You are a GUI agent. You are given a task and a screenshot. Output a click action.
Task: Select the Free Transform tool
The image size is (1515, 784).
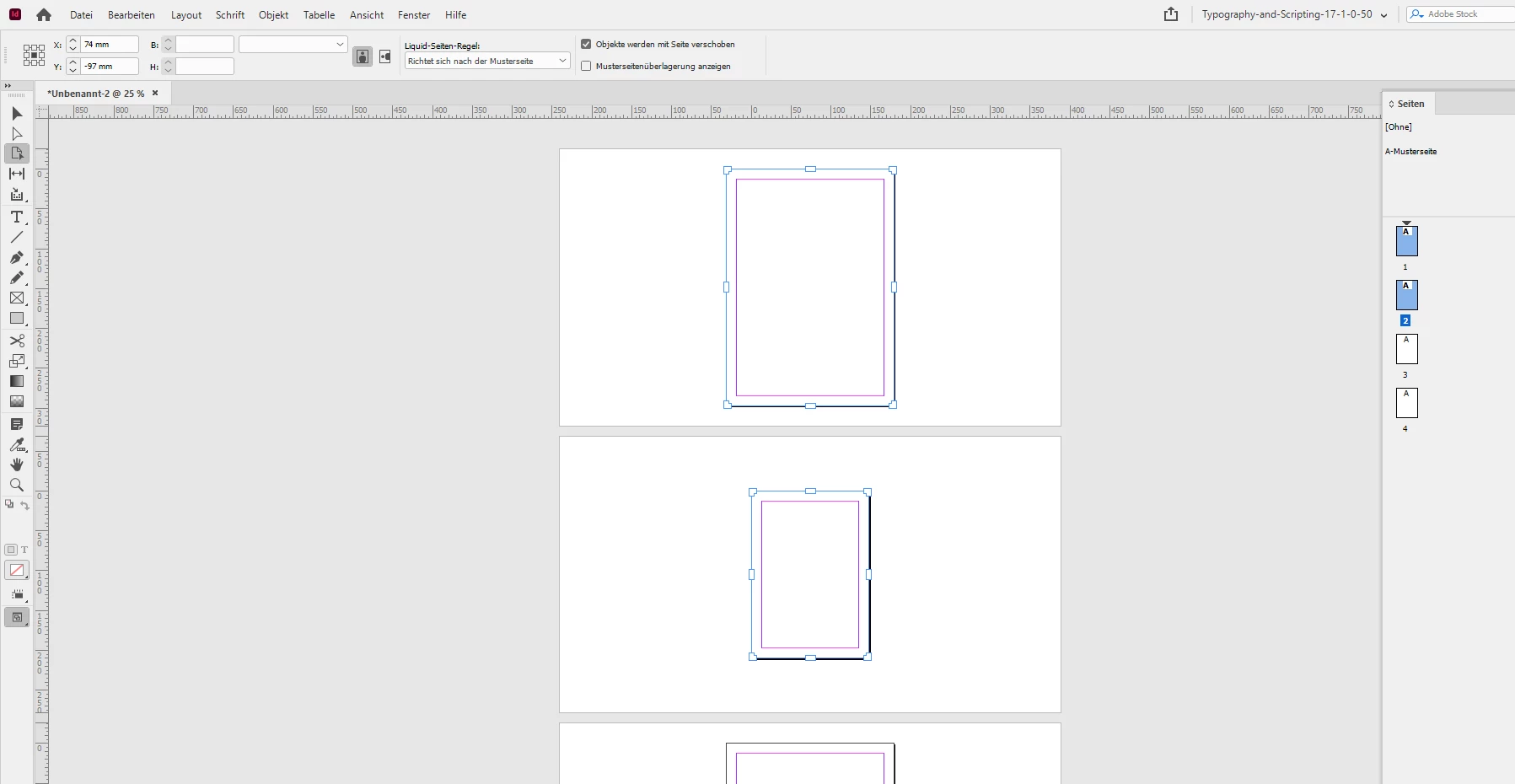[17, 361]
